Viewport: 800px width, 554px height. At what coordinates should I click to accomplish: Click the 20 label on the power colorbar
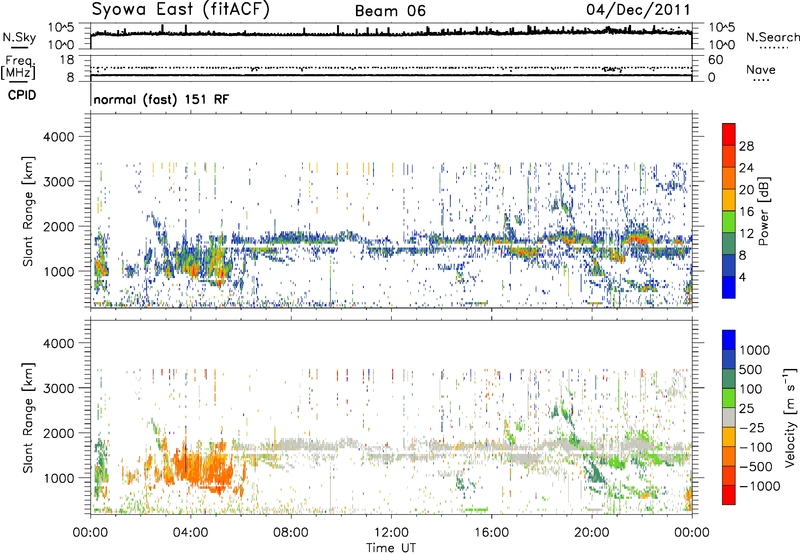point(746,190)
